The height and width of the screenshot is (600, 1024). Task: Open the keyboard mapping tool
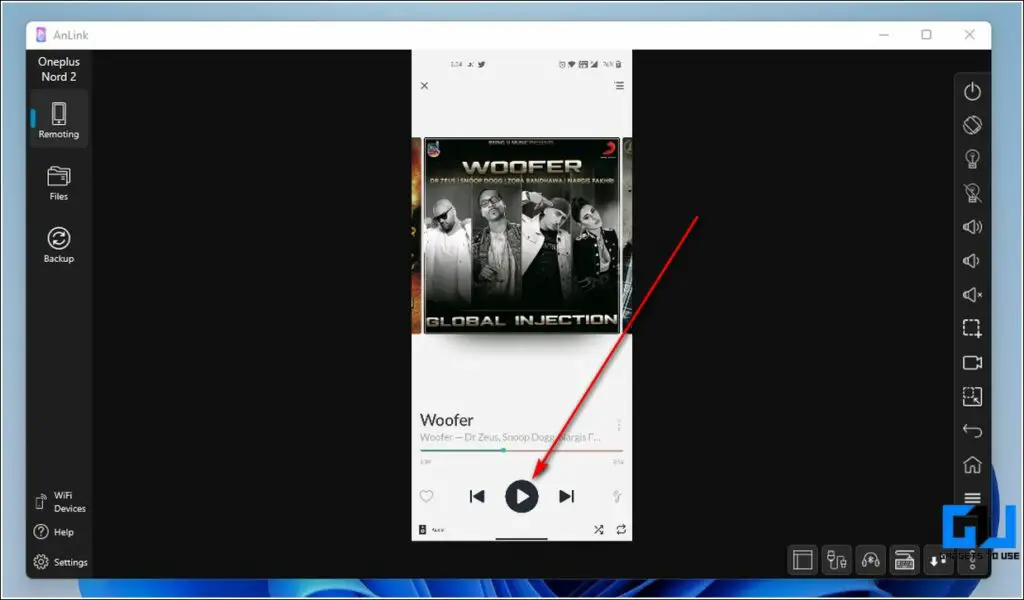coord(905,560)
